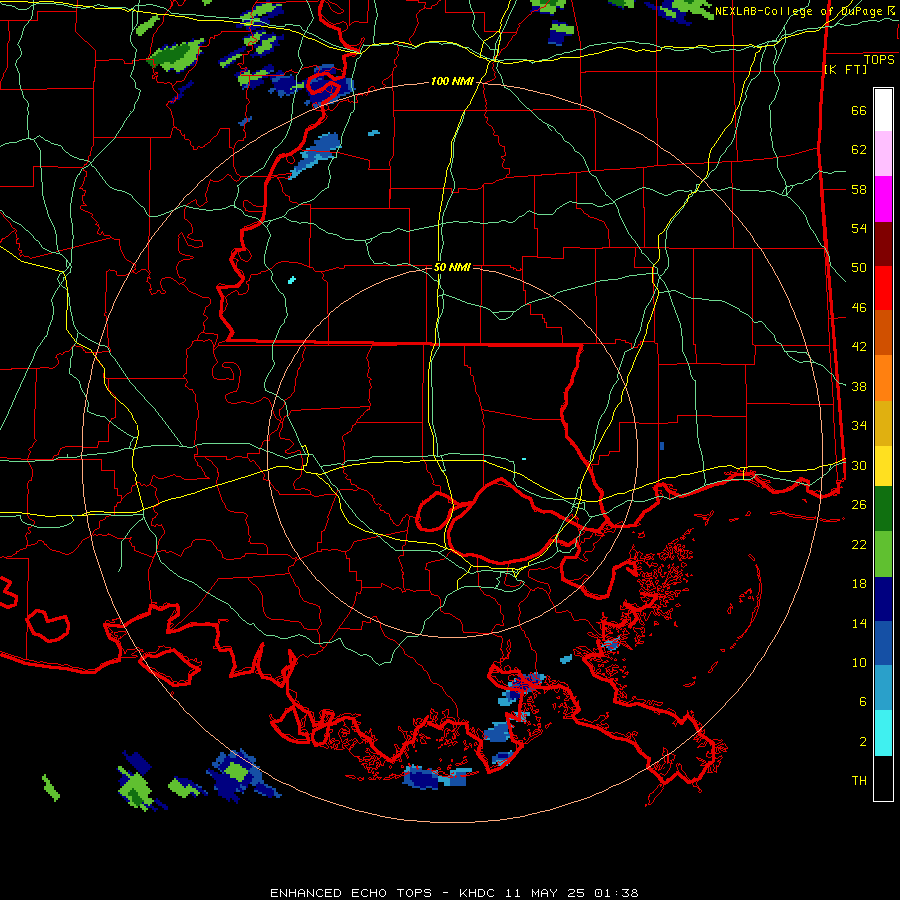Image resolution: width=900 pixels, height=900 pixels.
Task: Click the 18 scale label
Action: (859, 584)
